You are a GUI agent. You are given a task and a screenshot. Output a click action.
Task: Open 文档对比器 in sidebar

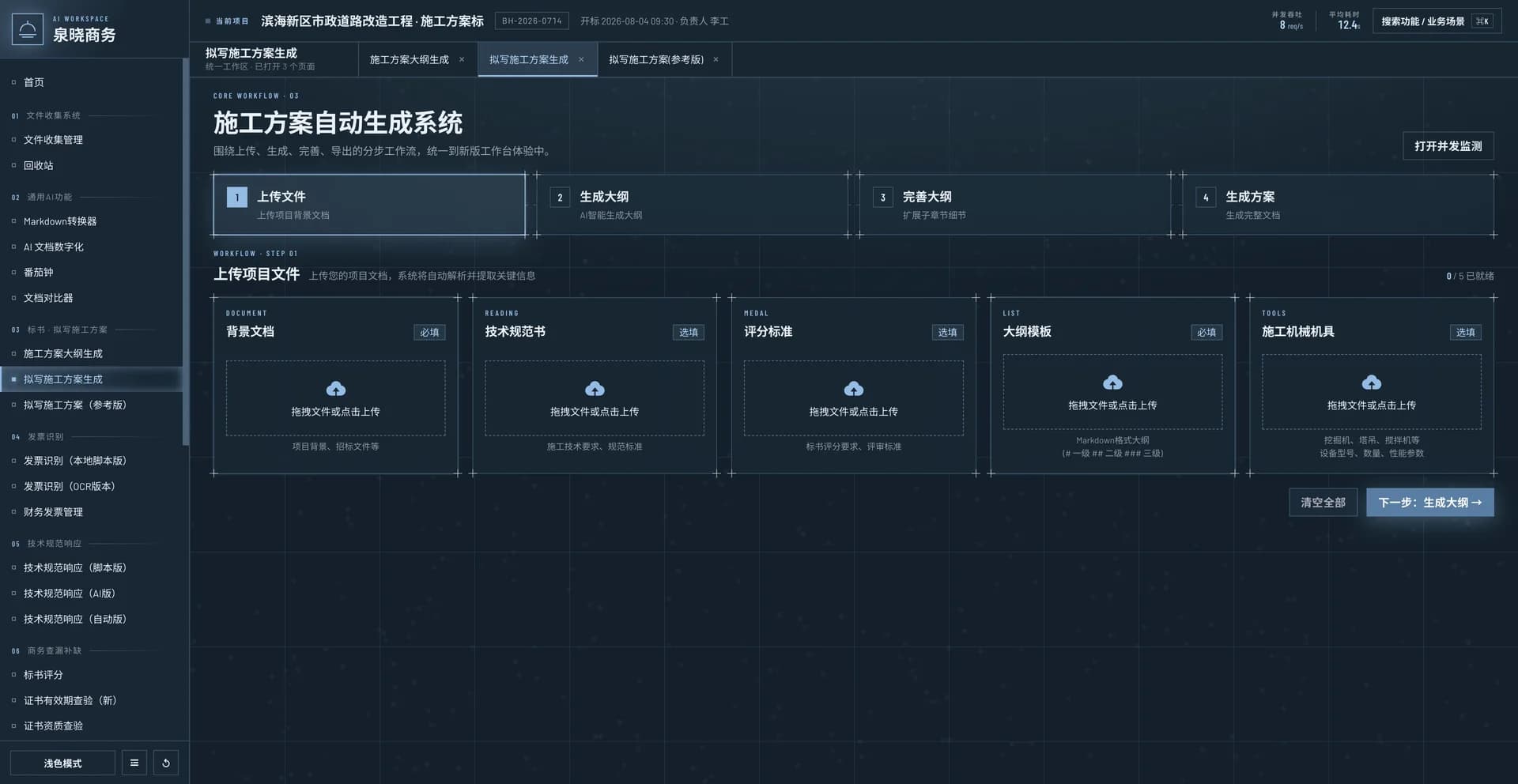(91, 298)
